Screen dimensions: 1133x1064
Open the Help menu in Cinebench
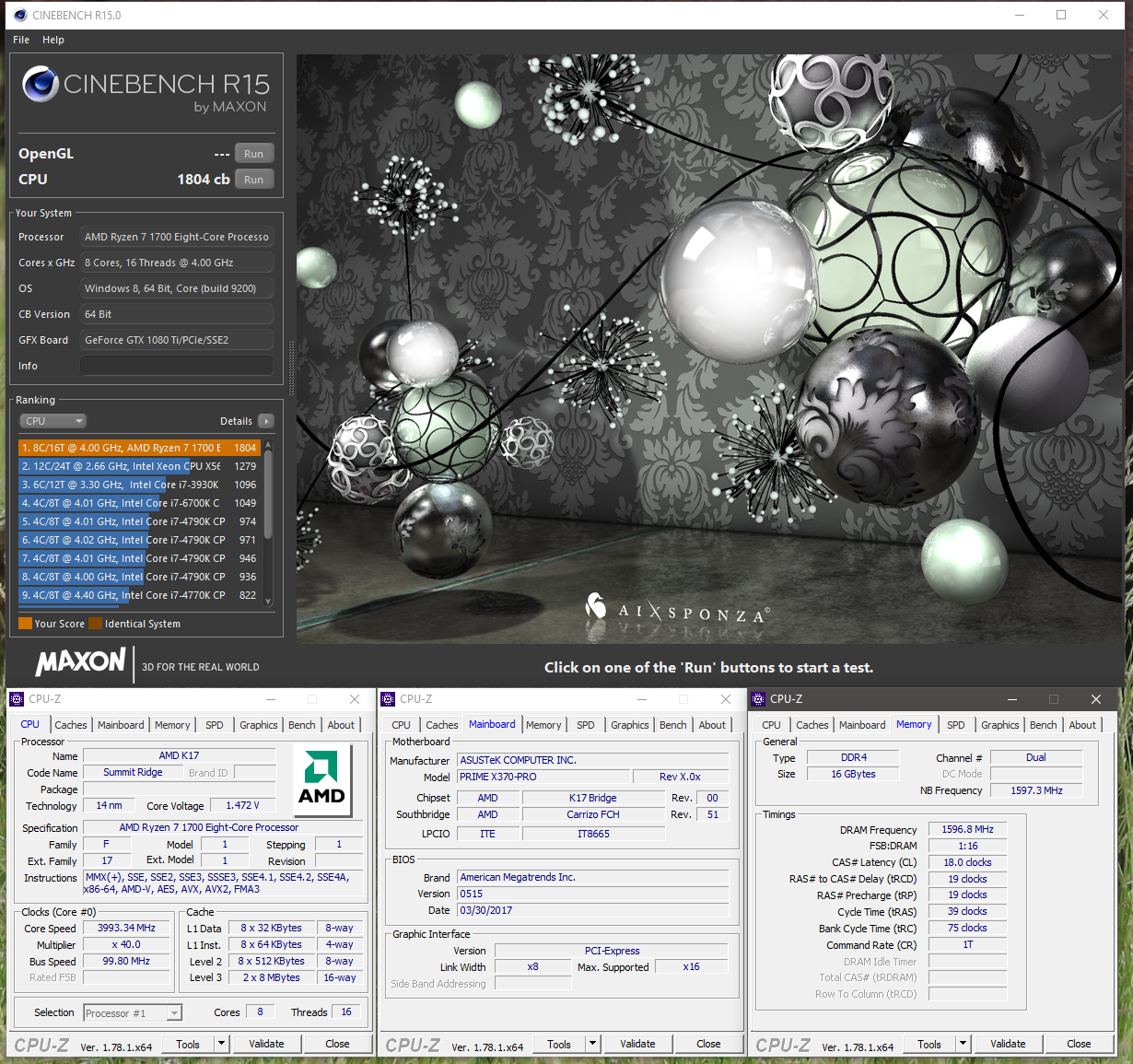(53, 40)
